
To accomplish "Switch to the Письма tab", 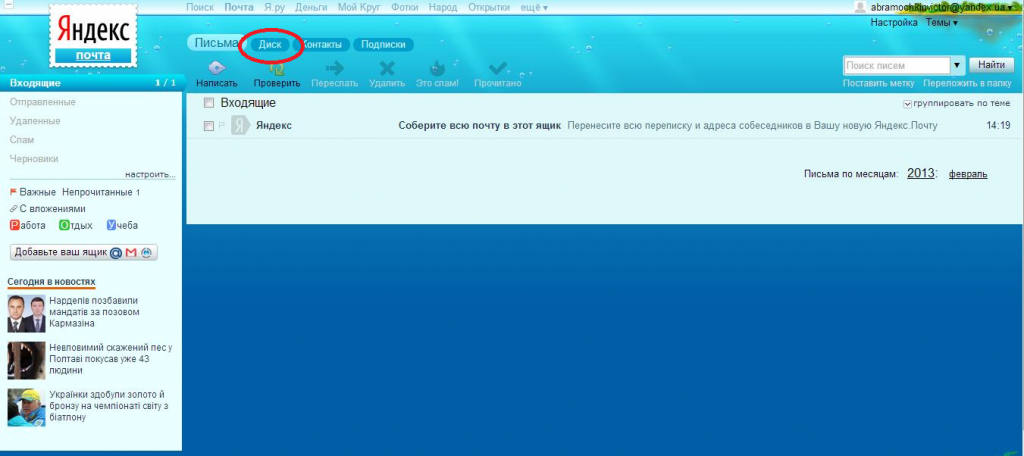I will coord(217,43).
